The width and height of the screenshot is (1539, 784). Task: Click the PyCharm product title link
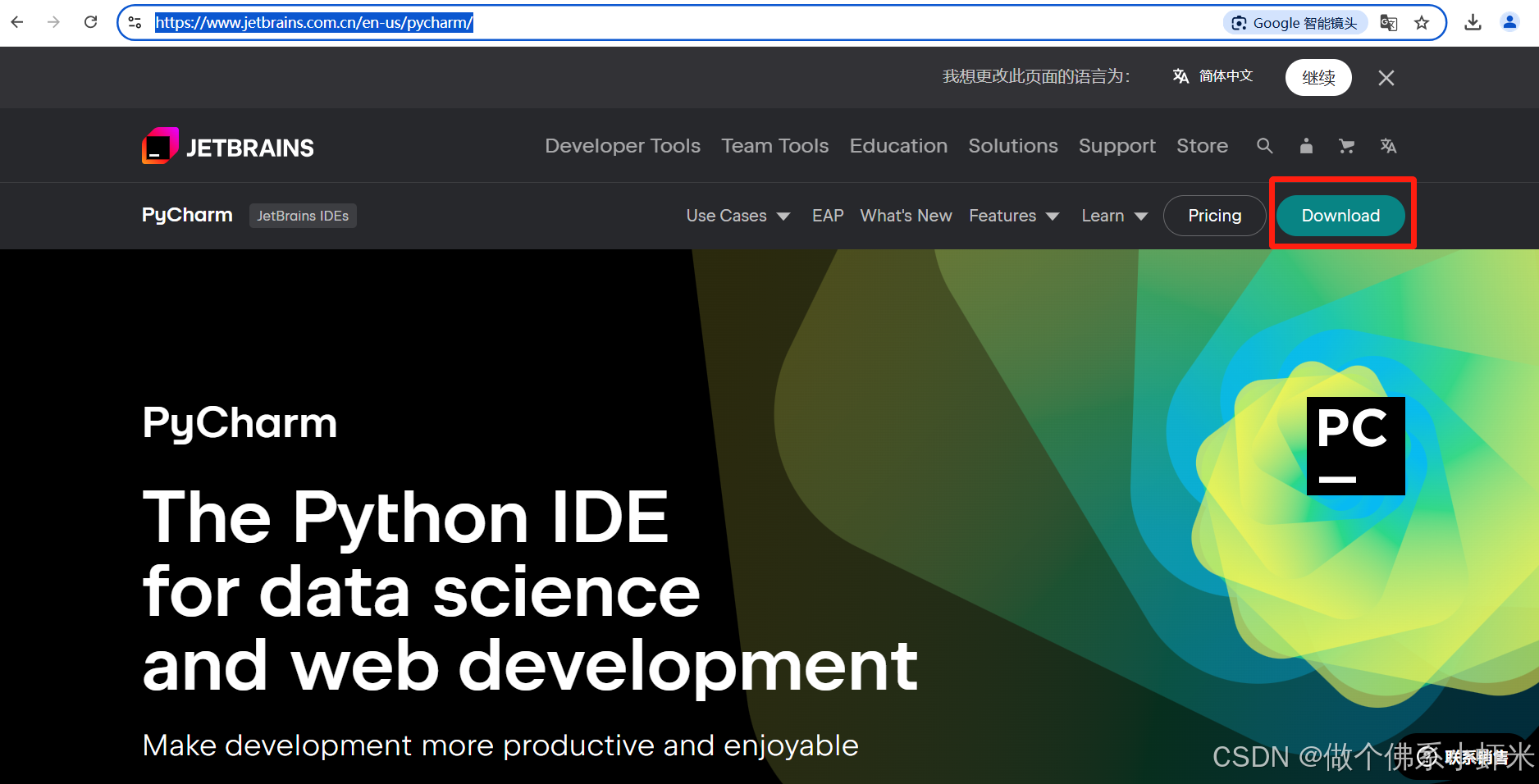pos(187,215)
